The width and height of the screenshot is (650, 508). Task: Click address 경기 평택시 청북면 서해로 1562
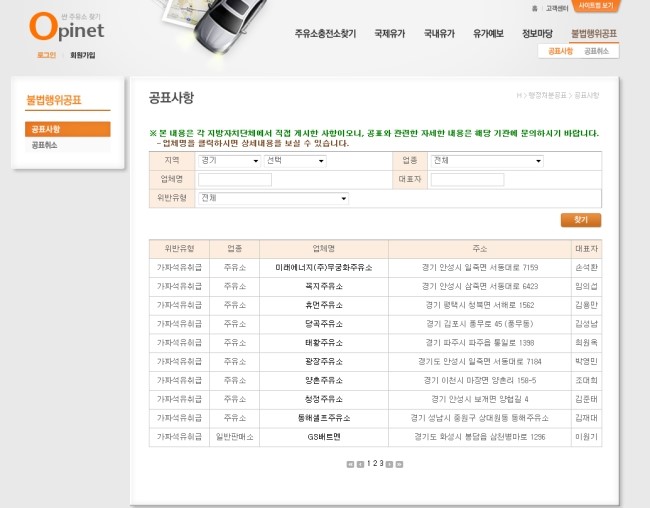(x=480, y=305)
